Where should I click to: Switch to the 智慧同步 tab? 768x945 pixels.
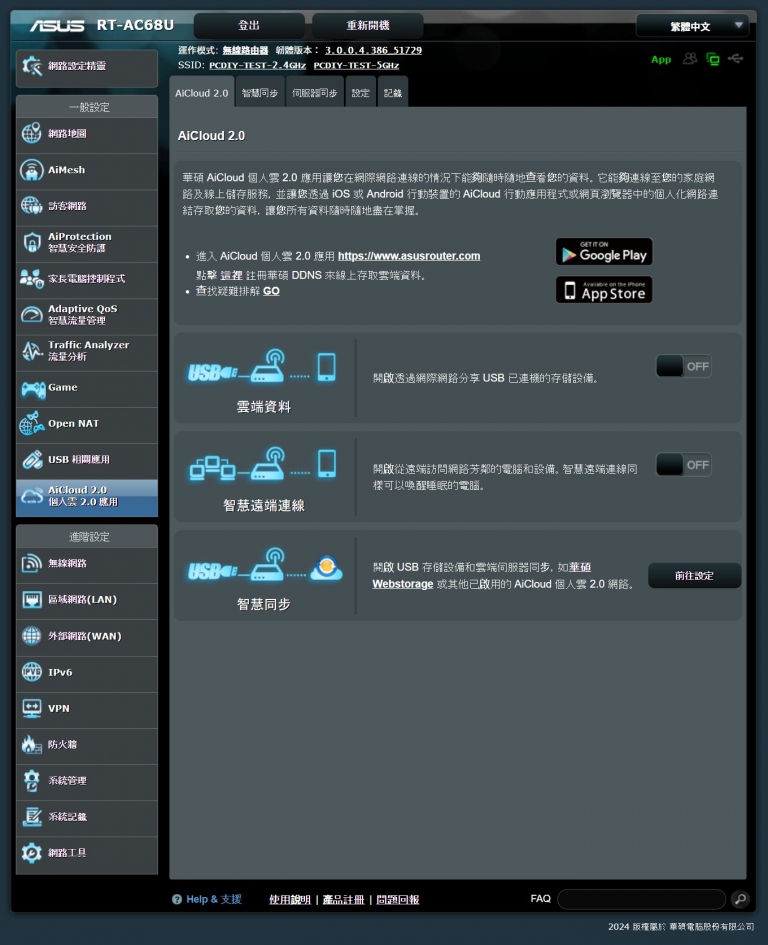click(260, 93)
